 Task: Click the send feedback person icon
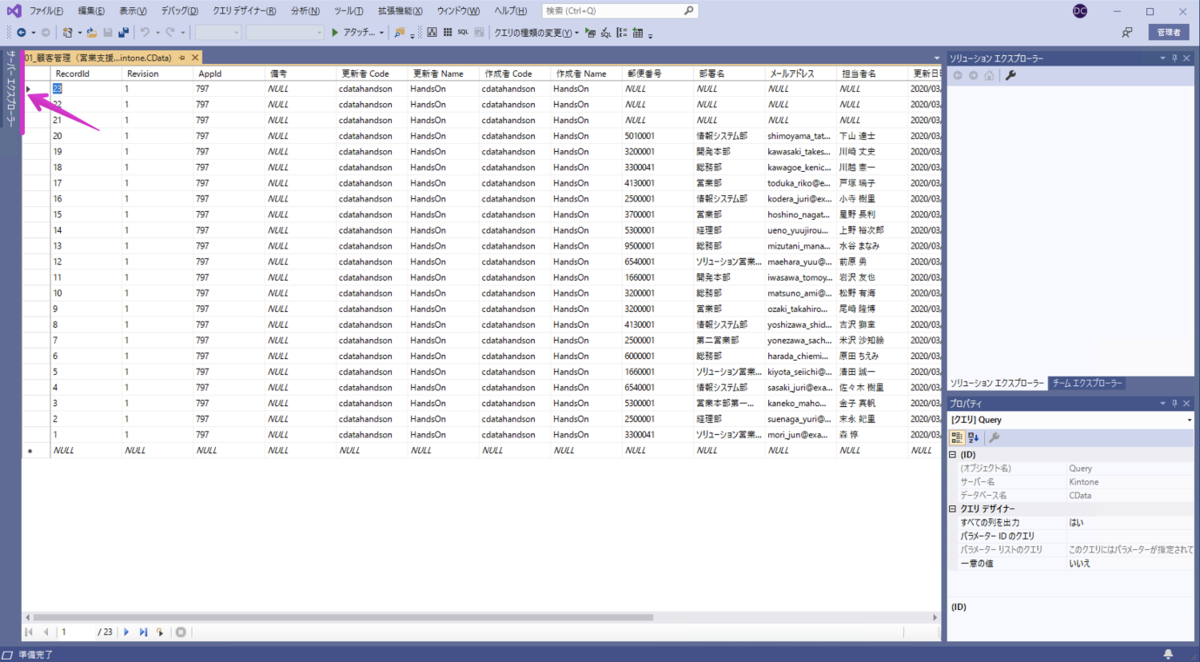pos(1127,32)
